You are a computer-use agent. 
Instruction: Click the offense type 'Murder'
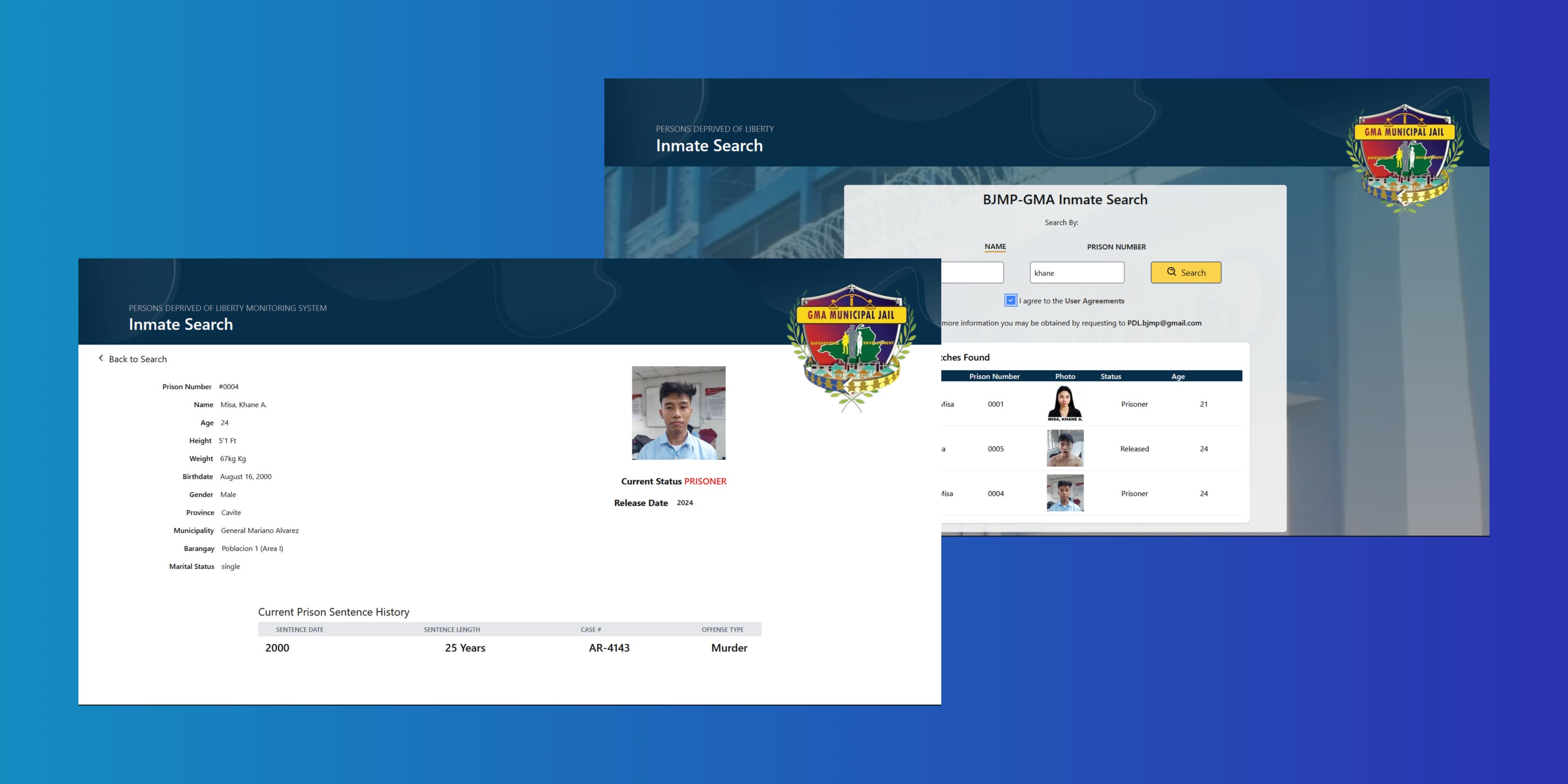click(x=729, y=648)
